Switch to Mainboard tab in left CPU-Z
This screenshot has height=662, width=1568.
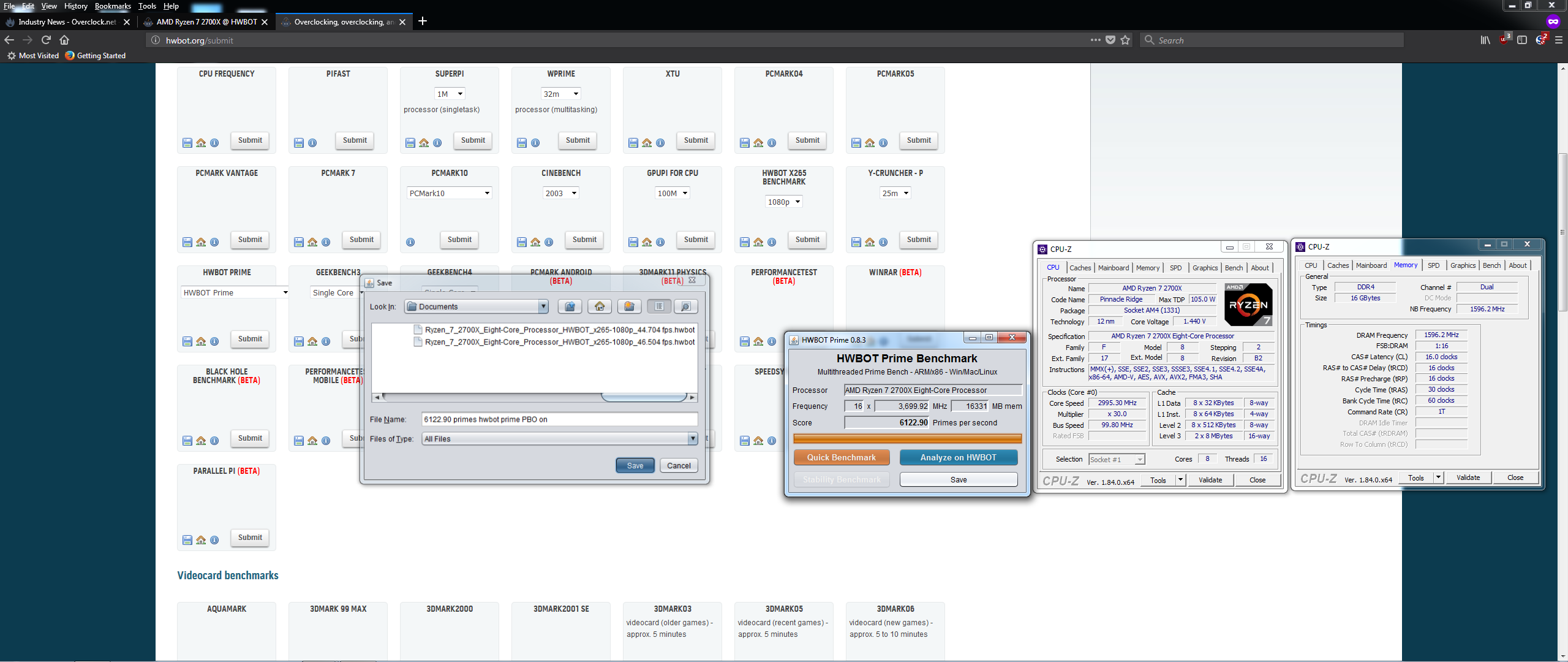[1113, 268]
